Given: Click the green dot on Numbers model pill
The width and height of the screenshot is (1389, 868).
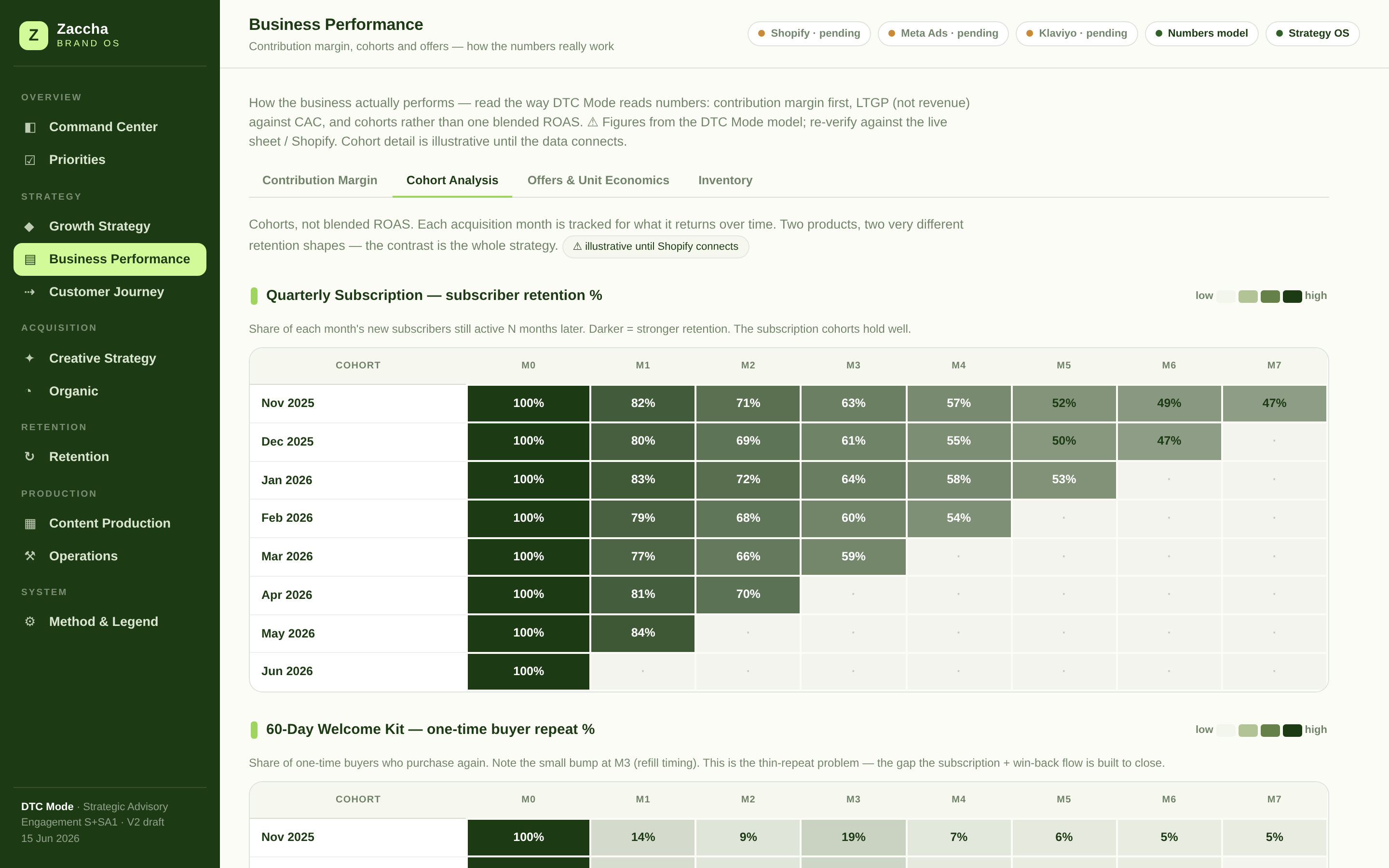Looking at the screenshot, I should pyautogui.click(x=1159, y=33).
